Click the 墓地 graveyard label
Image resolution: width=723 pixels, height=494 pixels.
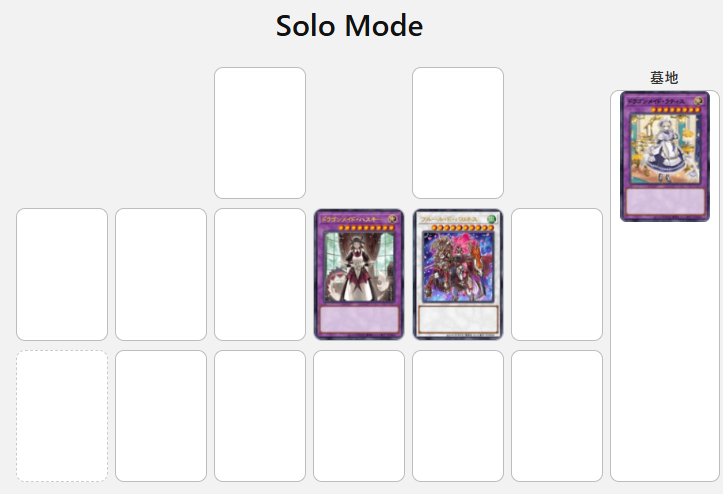(x=664, y=77)
